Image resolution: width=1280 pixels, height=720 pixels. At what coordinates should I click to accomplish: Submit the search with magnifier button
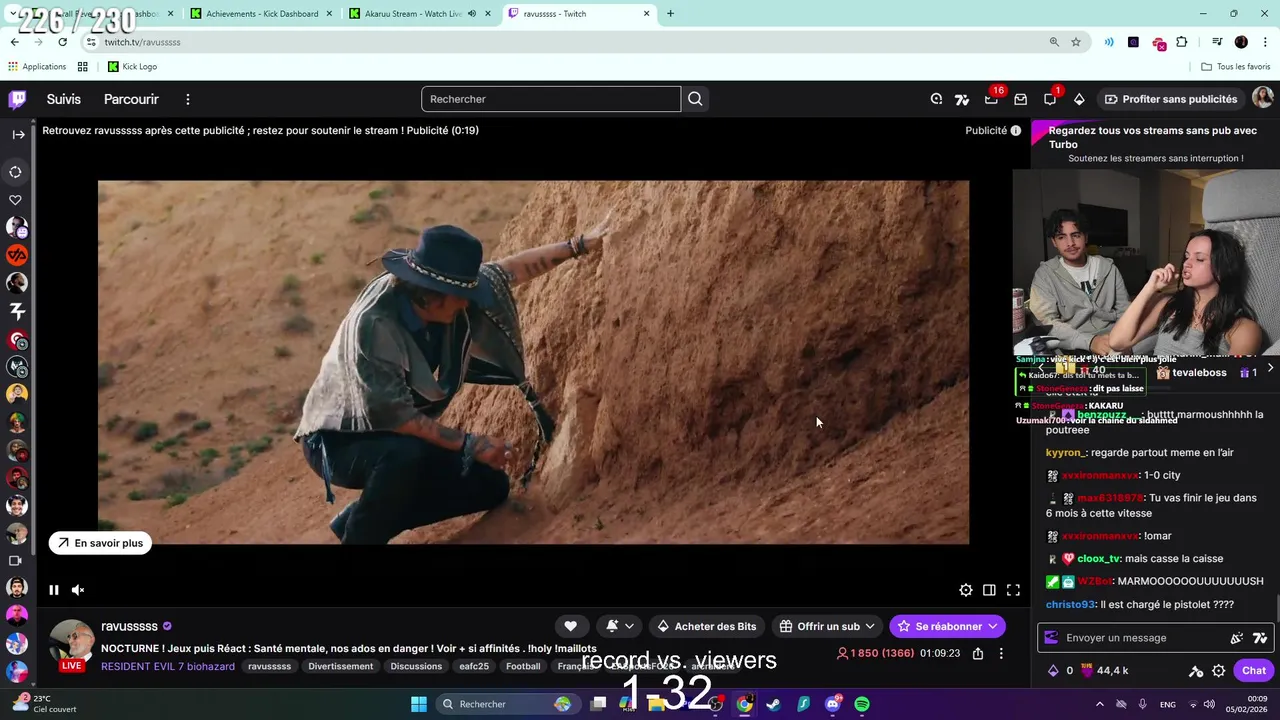tap(695, 99)
